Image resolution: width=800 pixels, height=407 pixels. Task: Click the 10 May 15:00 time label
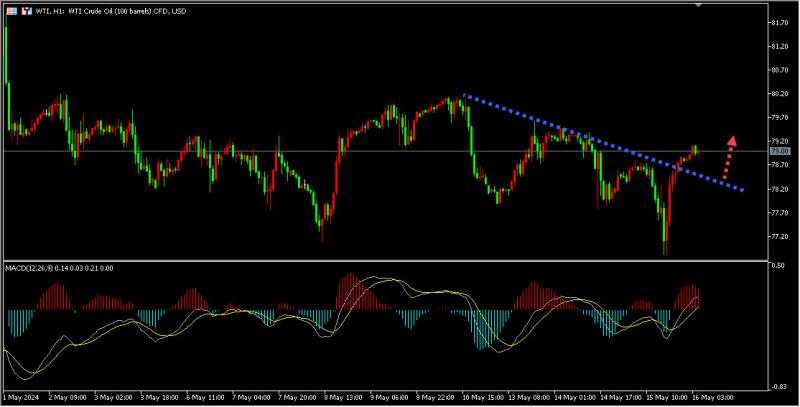[480, 397]
